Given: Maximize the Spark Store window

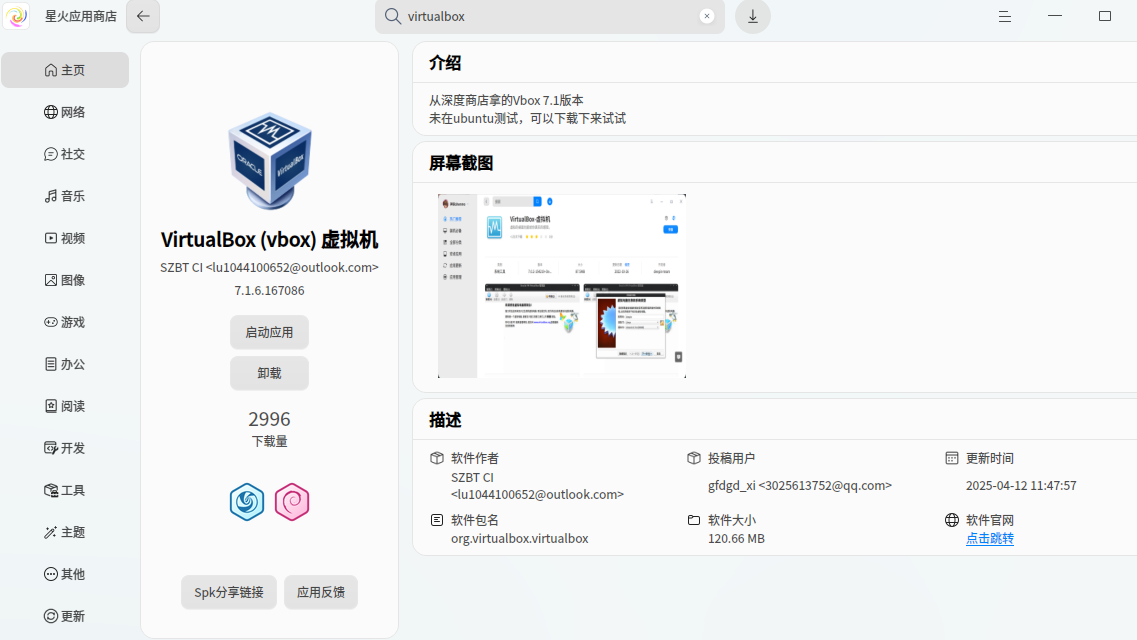Looking at the screenshot, I should (x=1105, y=16).
